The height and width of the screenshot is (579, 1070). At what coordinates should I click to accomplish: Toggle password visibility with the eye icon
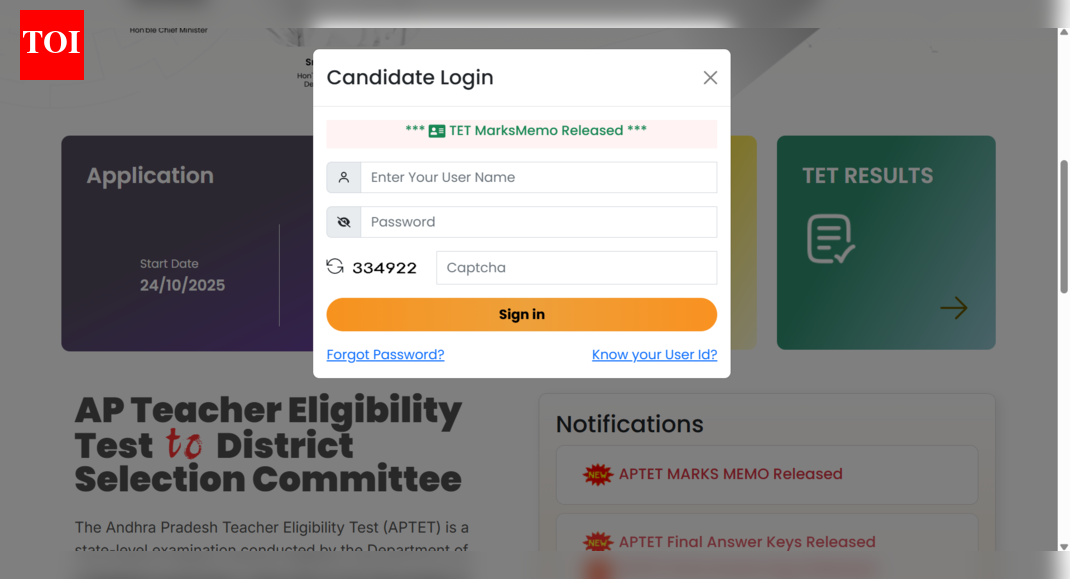pos(343,221)
